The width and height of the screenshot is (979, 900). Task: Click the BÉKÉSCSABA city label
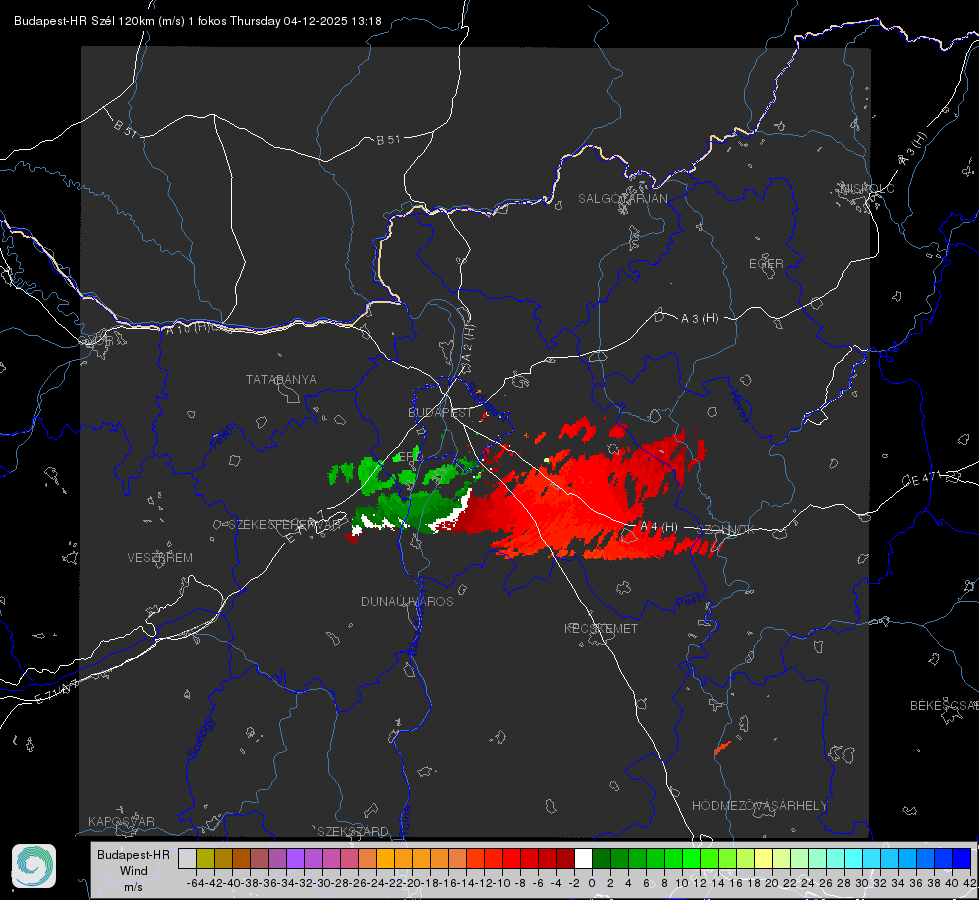(x=944, y=705)
